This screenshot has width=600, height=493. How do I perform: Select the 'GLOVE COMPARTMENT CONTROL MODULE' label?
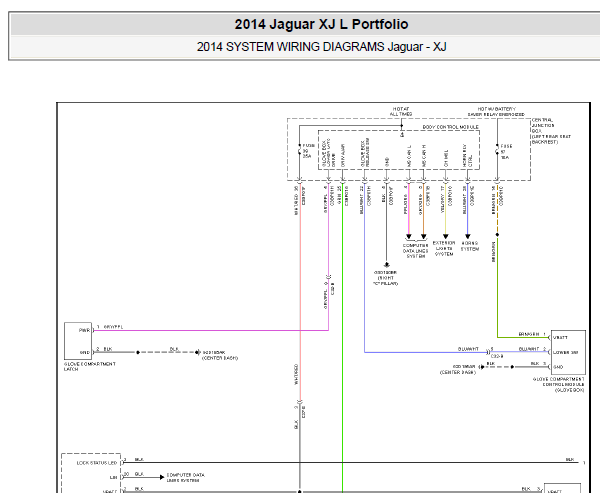(x=559, y=384)
